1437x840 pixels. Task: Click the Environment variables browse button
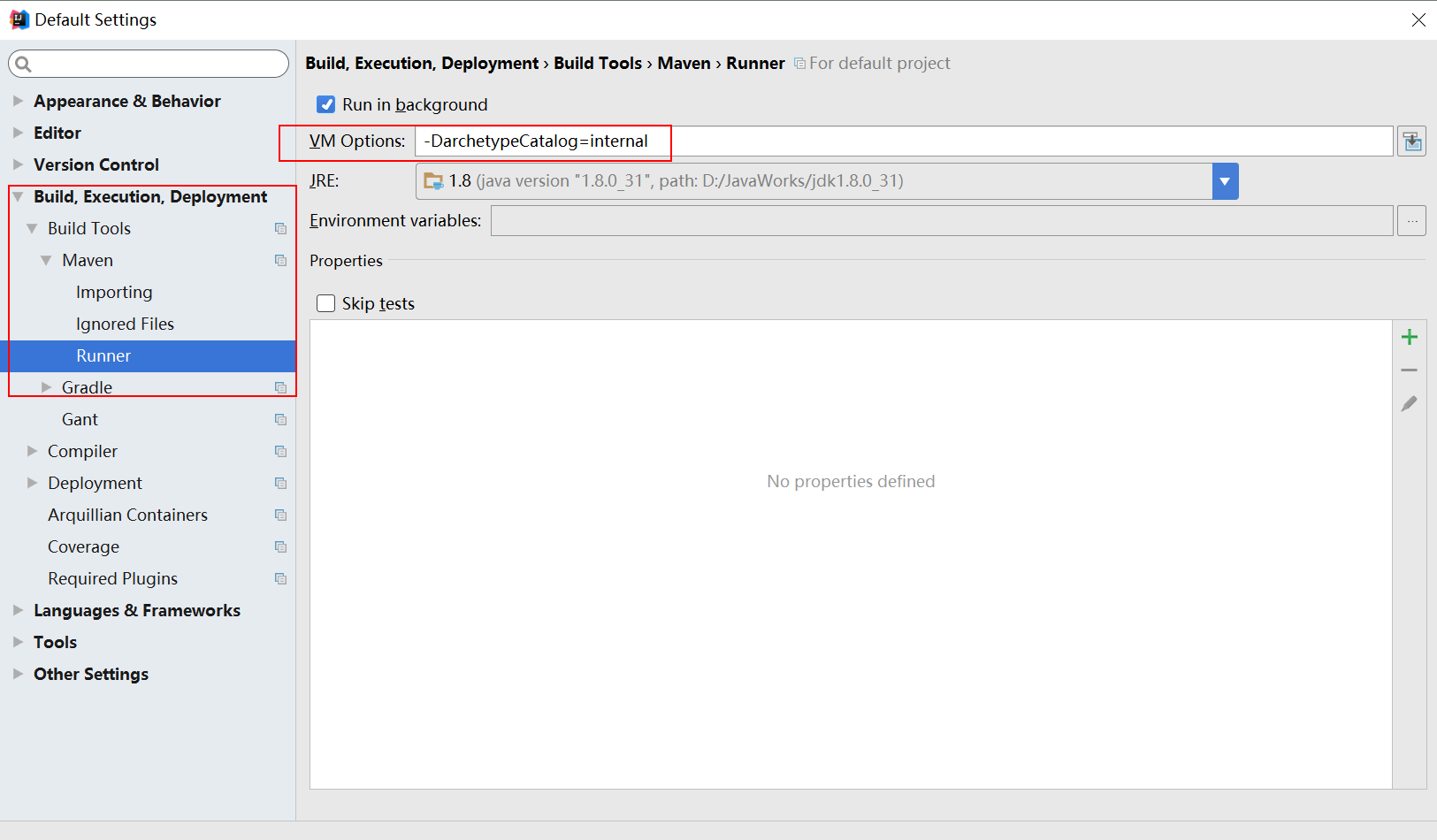pyautogui.click(x=1412, y=221)
